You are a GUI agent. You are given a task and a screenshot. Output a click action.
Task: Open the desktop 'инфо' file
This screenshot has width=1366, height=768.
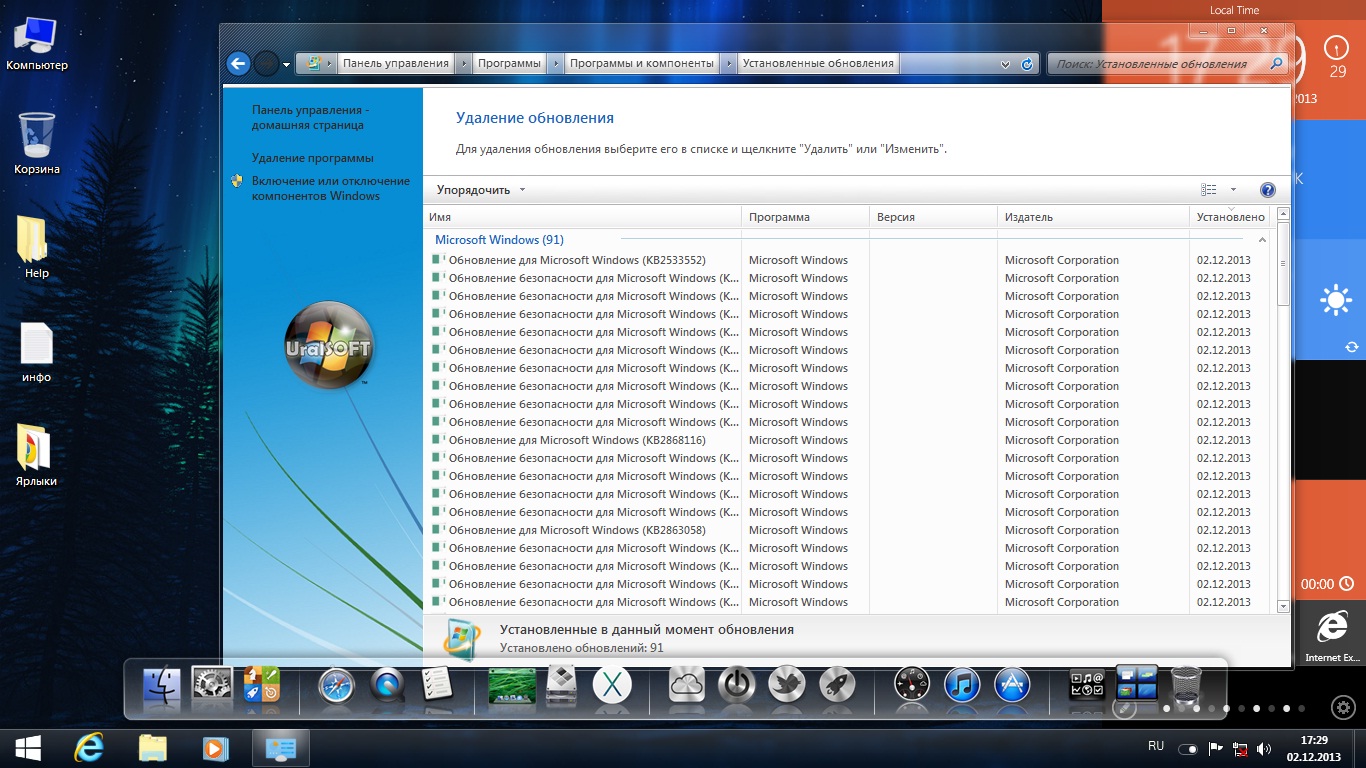tap(36, 352)
